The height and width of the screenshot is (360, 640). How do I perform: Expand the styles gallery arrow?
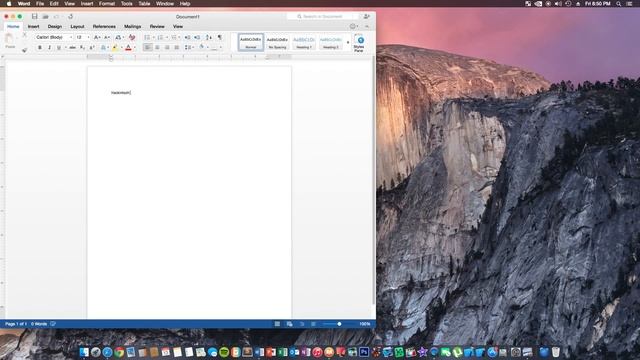pyautogui.click(x=348, y=42)
